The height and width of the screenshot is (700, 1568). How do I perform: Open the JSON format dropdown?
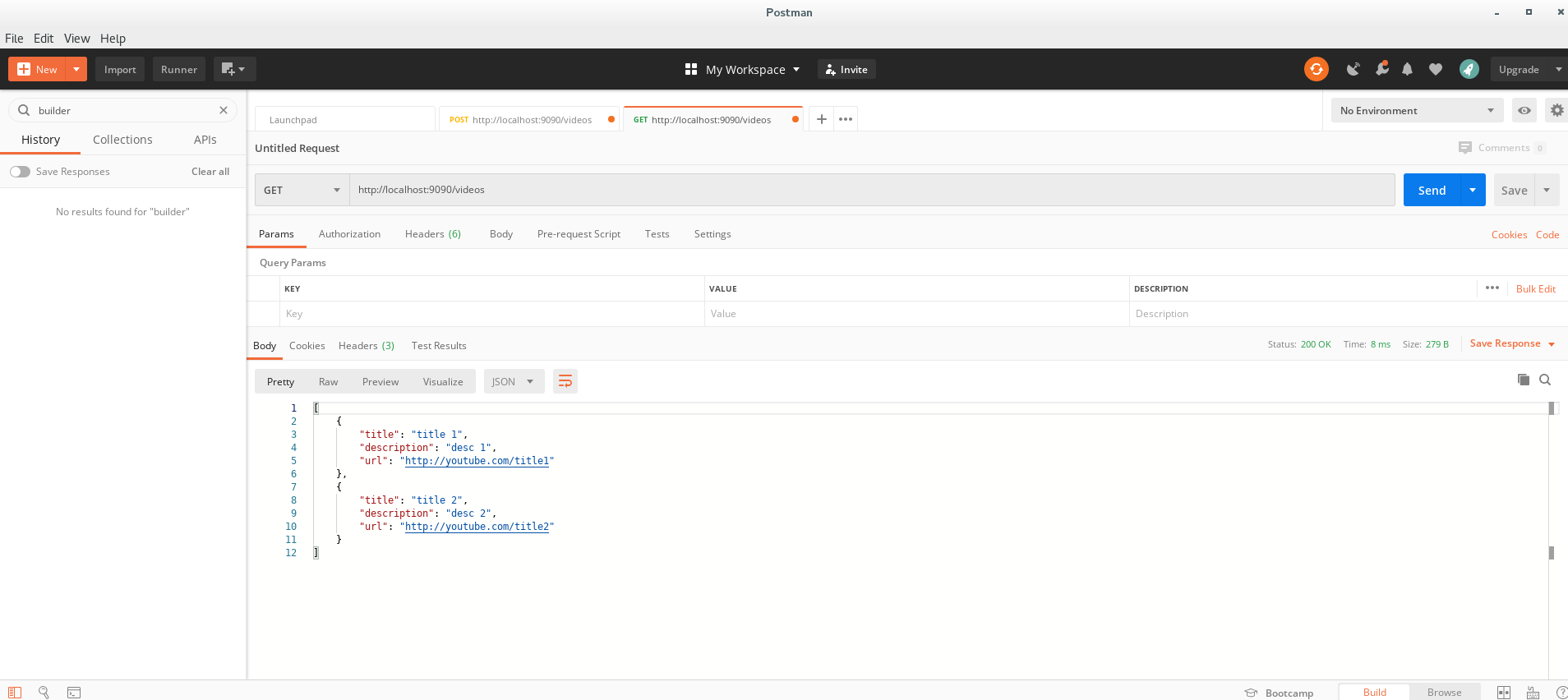tap(514, 381)
